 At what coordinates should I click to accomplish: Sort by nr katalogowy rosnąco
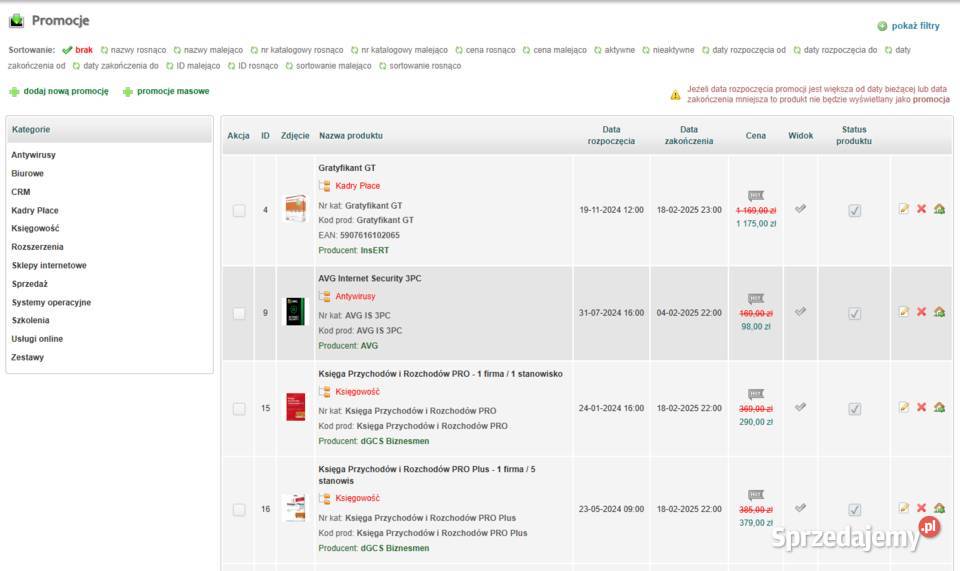click(x=302, y=50)
